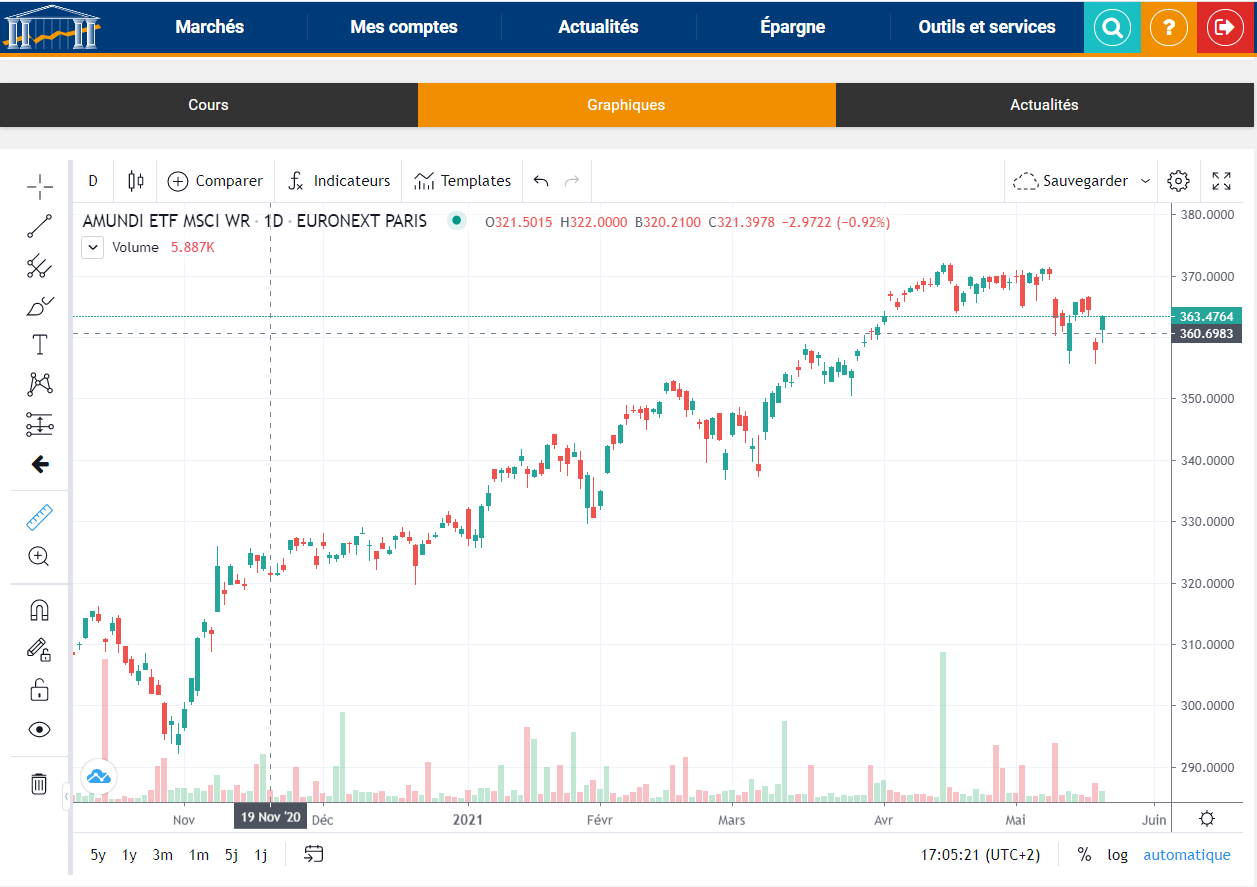The height and width of the screenshot is (887, 1257).
Task: Expand the Sauvegarder dropdown arrow
Action: [1145, 181]
